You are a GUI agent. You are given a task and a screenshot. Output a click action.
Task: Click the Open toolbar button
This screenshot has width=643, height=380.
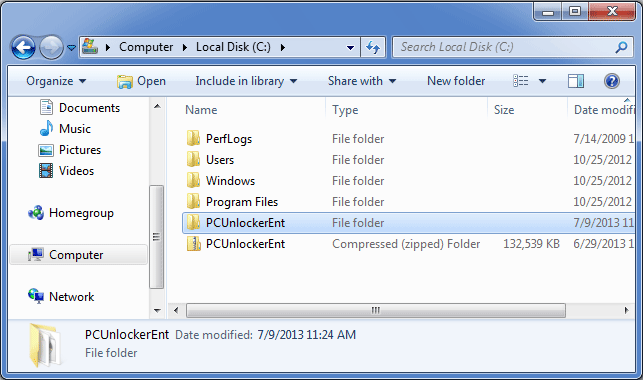pos(141,81)
